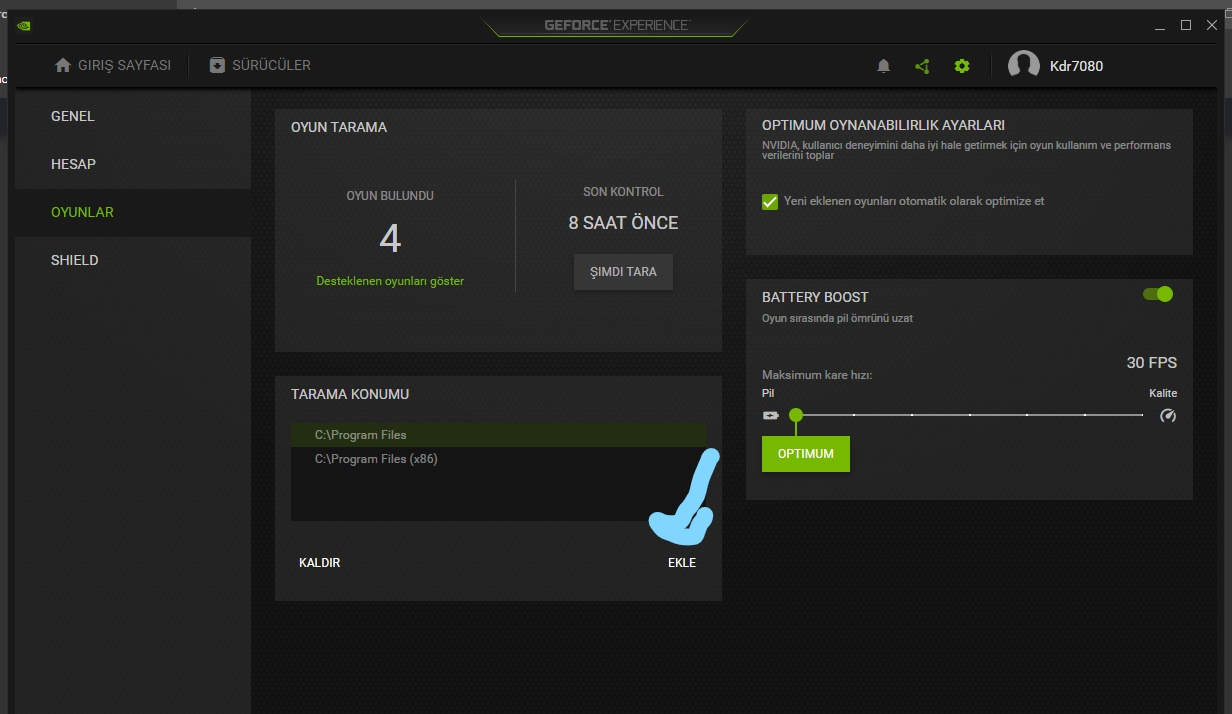The width and height of the screenshot is (1232, 714).
Task: Select the Oyunlar sidebar item
Action: pyautogui.click(x=133, y=212)
